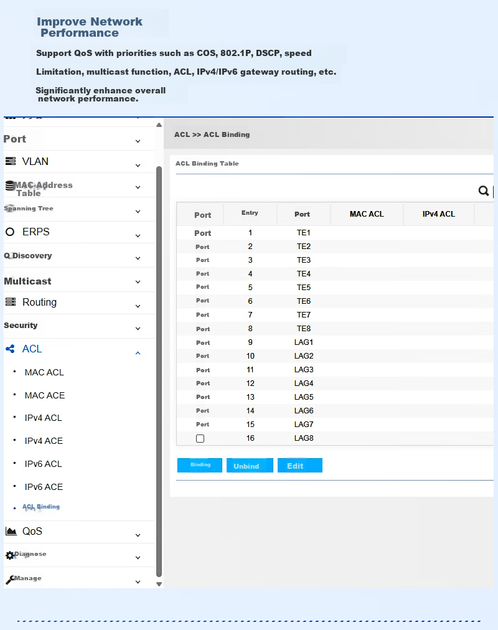Click the sidebar scrollbar thumb
This screenshot has height=630, width=498.
[x=159, y=372]
